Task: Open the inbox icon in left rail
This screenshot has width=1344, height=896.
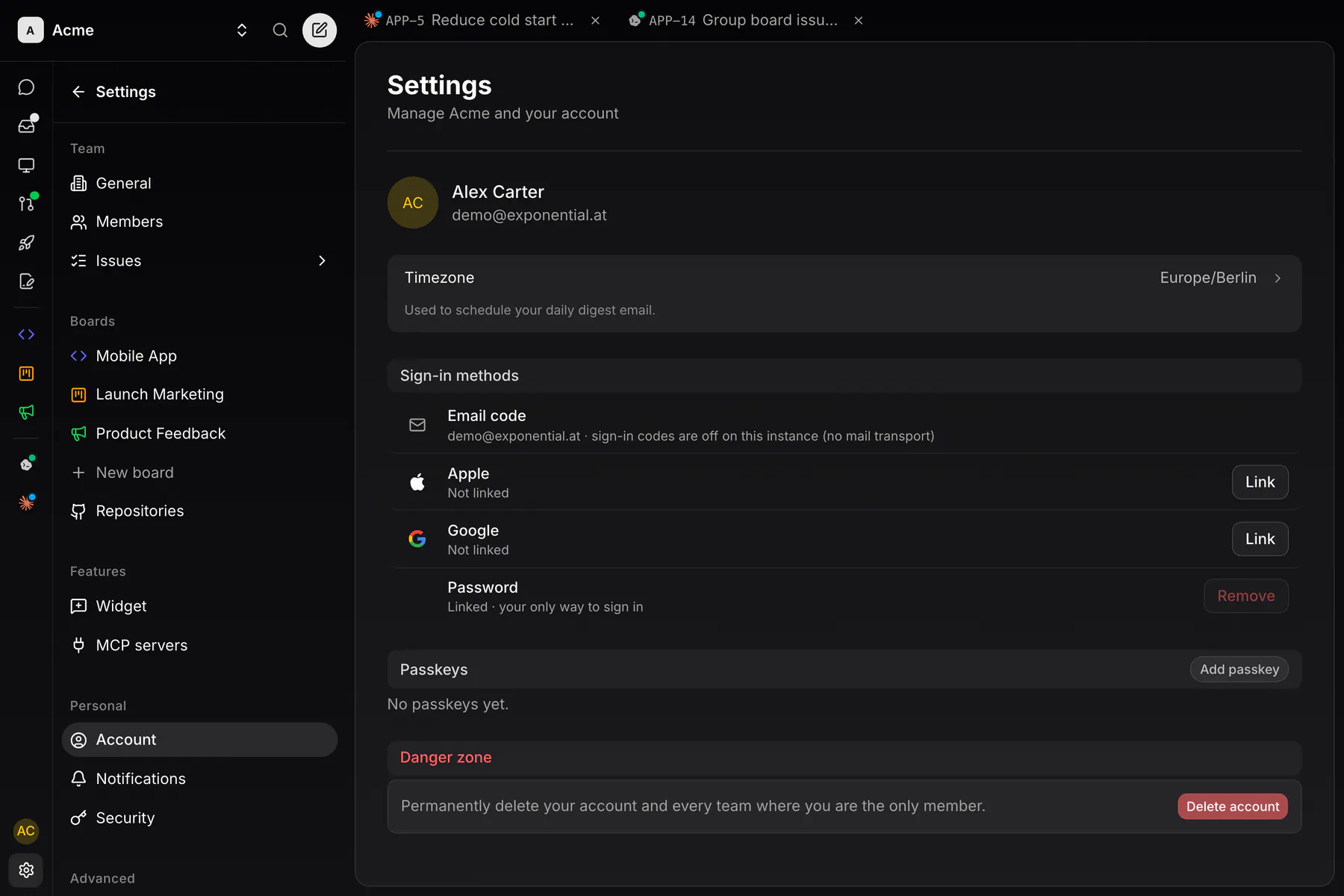Action: [26, 126]
